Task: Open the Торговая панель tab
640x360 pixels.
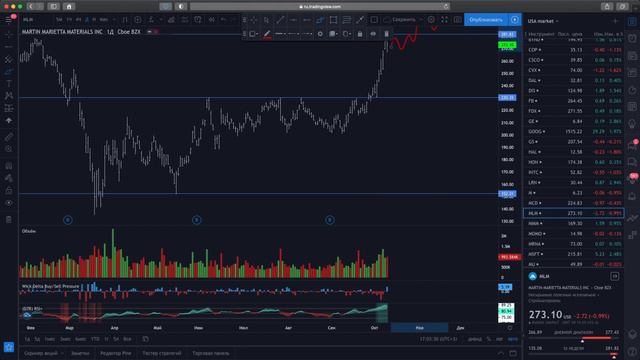Action: (211, 353)
